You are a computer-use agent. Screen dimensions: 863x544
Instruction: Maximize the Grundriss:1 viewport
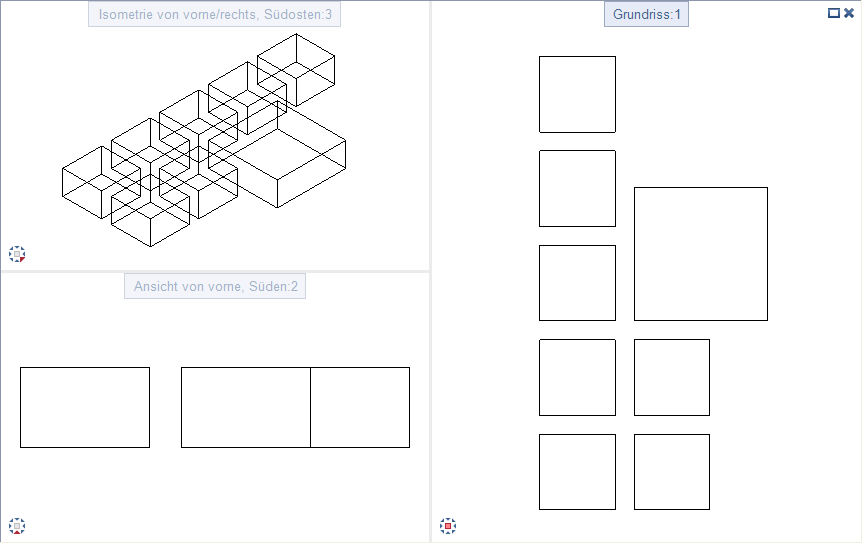(834, 13)
